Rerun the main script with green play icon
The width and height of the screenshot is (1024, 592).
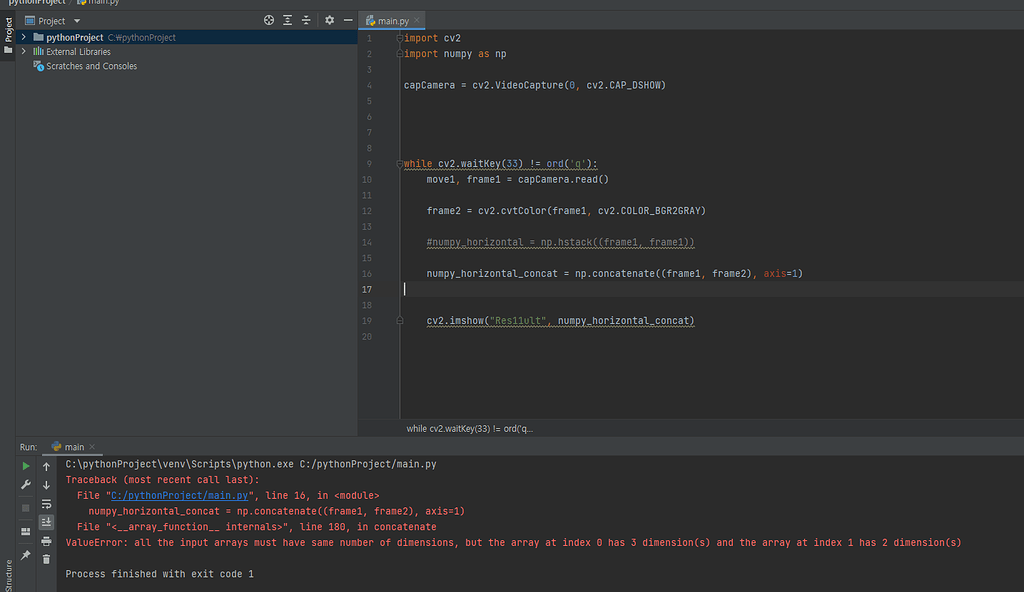25,465
